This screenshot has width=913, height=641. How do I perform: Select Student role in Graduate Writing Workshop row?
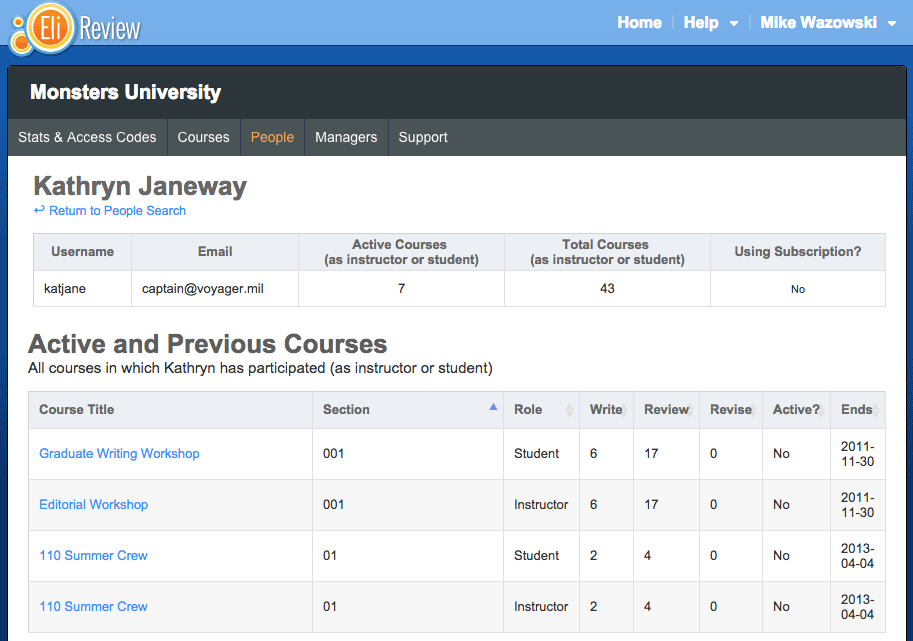[536, 454]
